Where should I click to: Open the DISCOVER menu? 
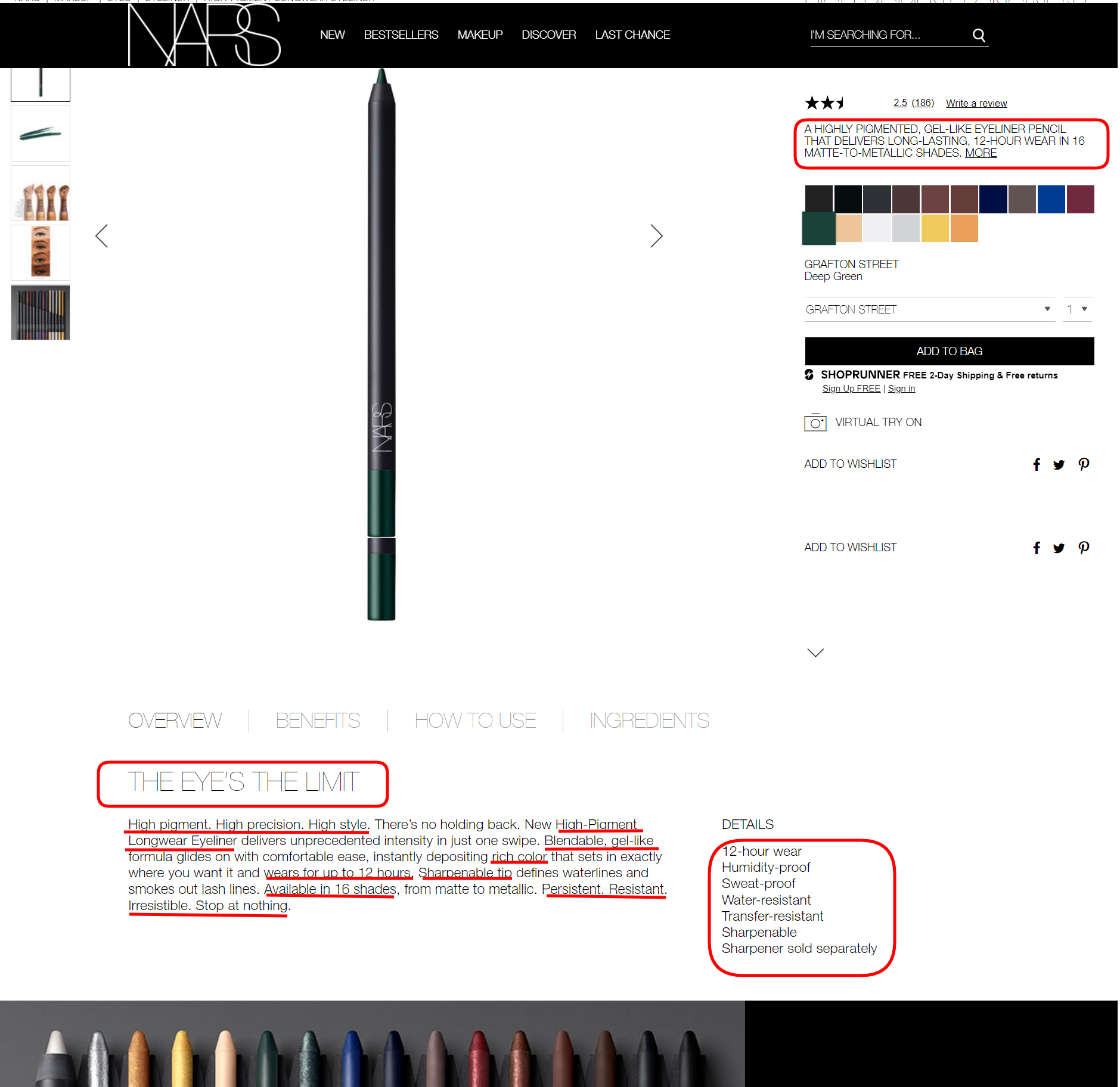point(548,35)
